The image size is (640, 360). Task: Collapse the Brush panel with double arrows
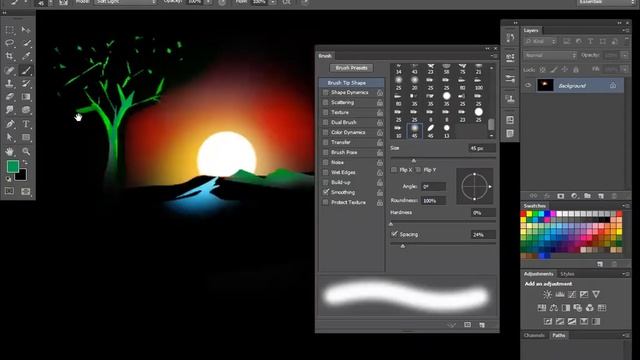487,49
